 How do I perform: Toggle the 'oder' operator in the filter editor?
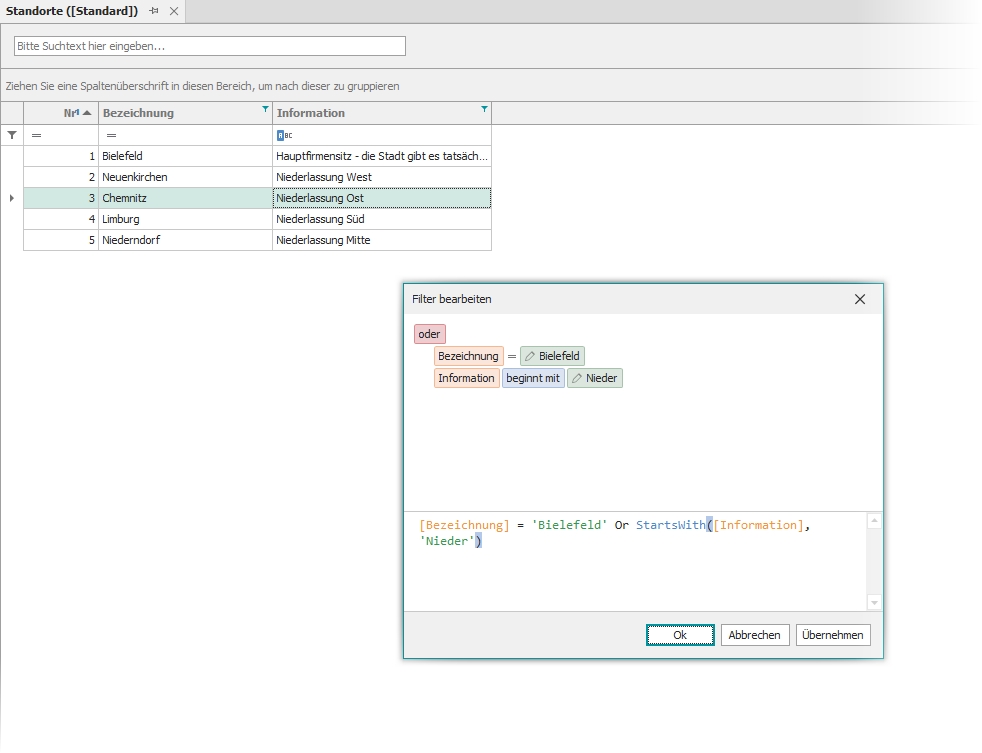[x=430, y=333]
